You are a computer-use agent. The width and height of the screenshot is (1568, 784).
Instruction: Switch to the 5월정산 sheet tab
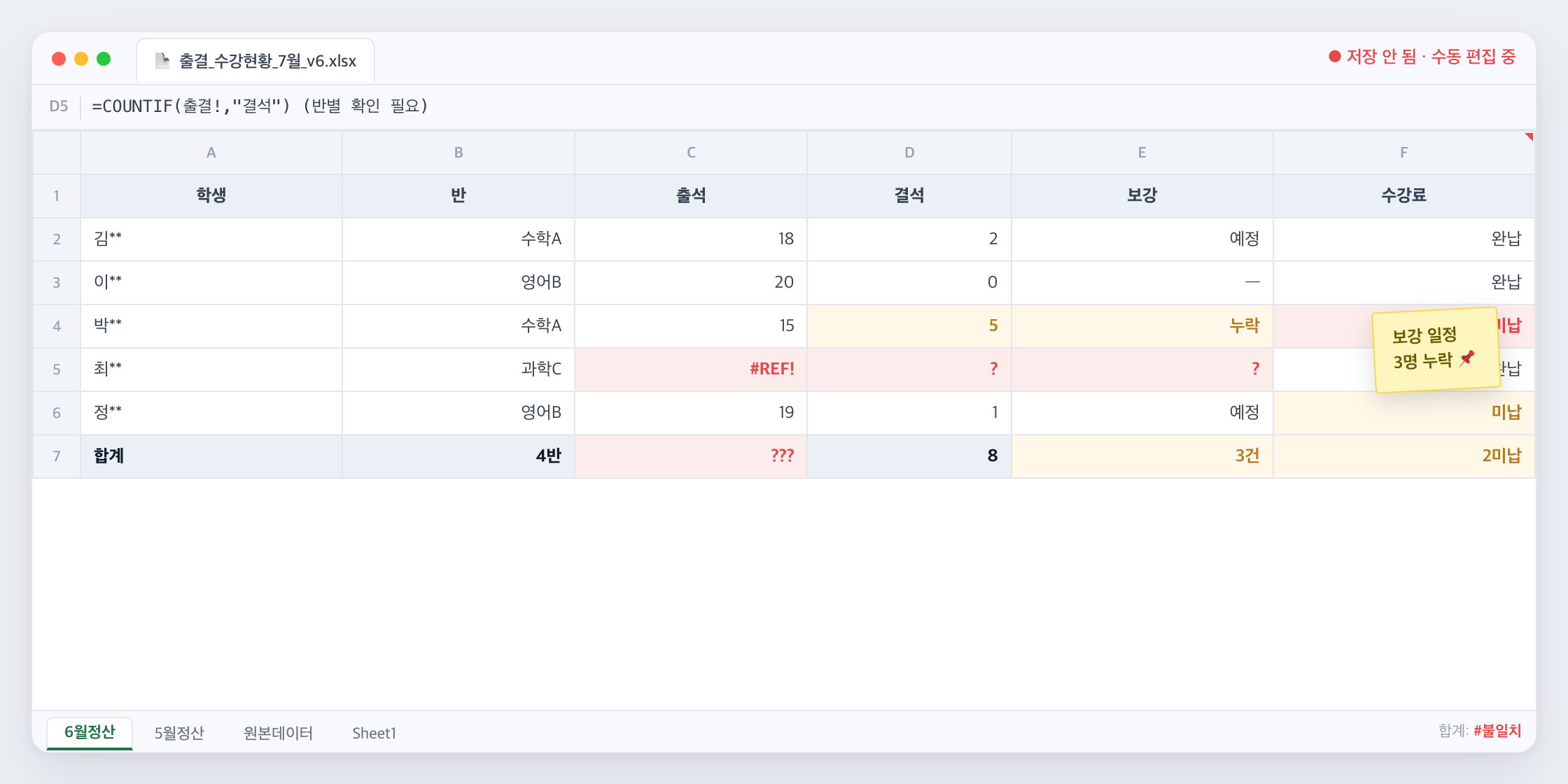179,733
